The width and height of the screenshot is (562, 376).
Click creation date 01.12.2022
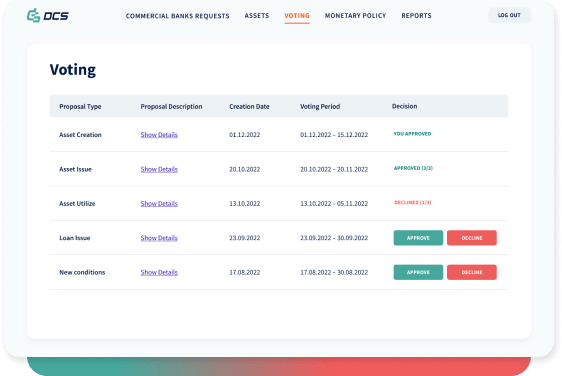pyautogui.click(x=244, y=135)
